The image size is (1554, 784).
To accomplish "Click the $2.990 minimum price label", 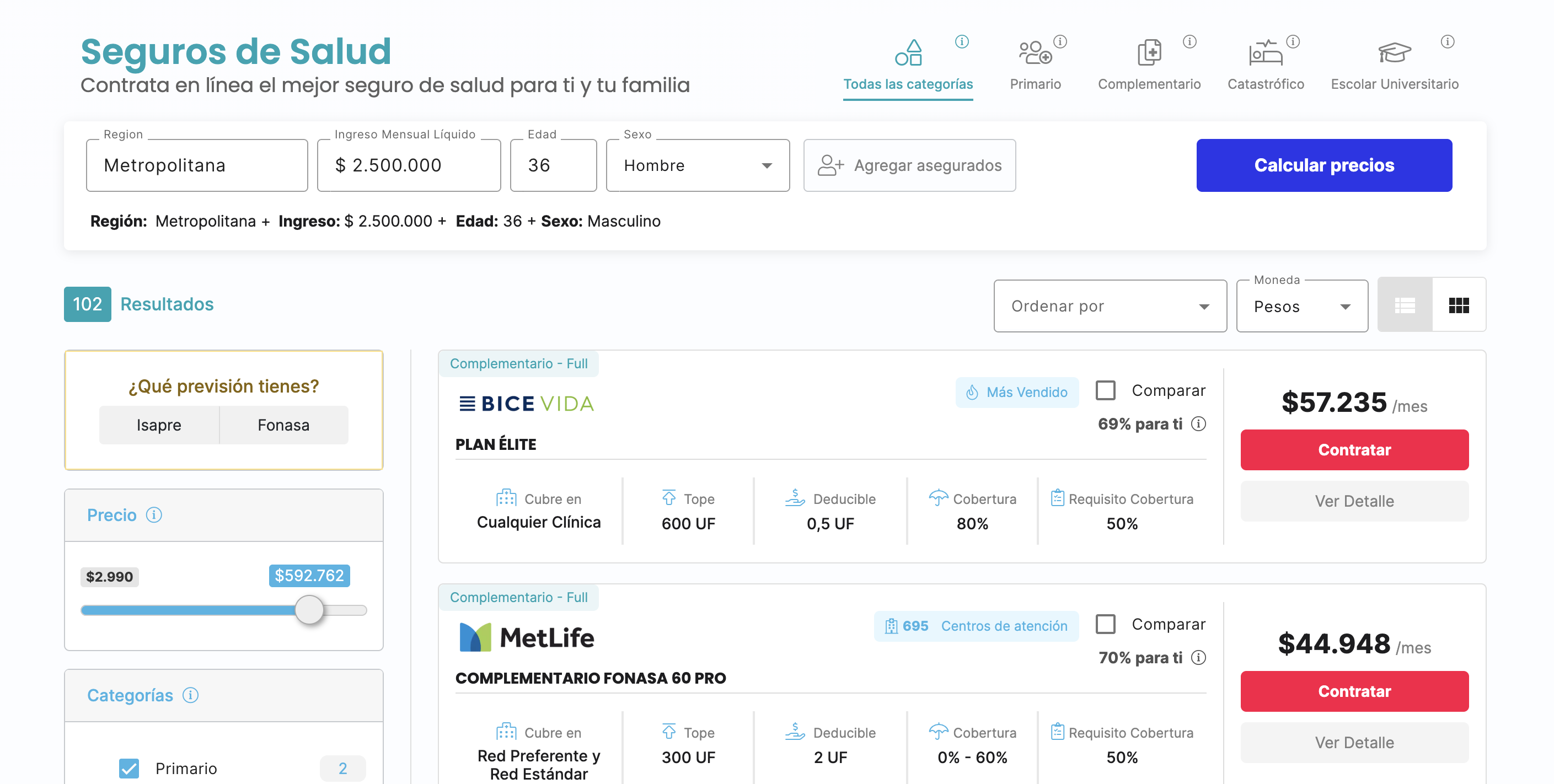I will 109,577.
